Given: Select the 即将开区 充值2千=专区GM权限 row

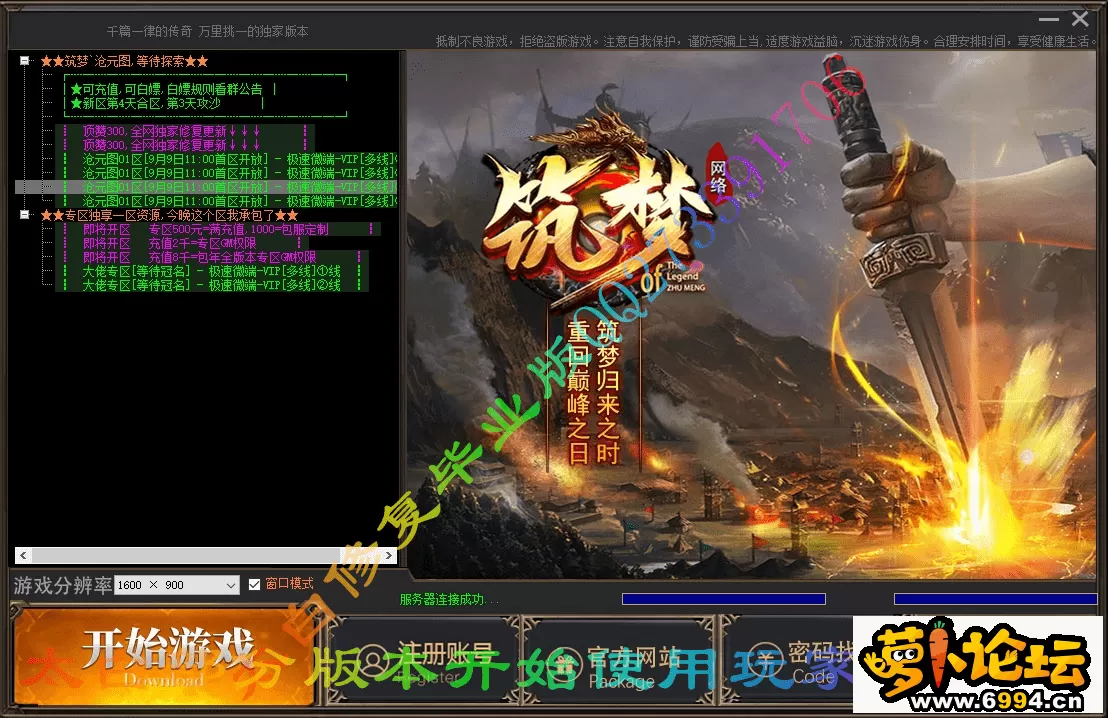Looking at the screenshot, I should point(182,243).
